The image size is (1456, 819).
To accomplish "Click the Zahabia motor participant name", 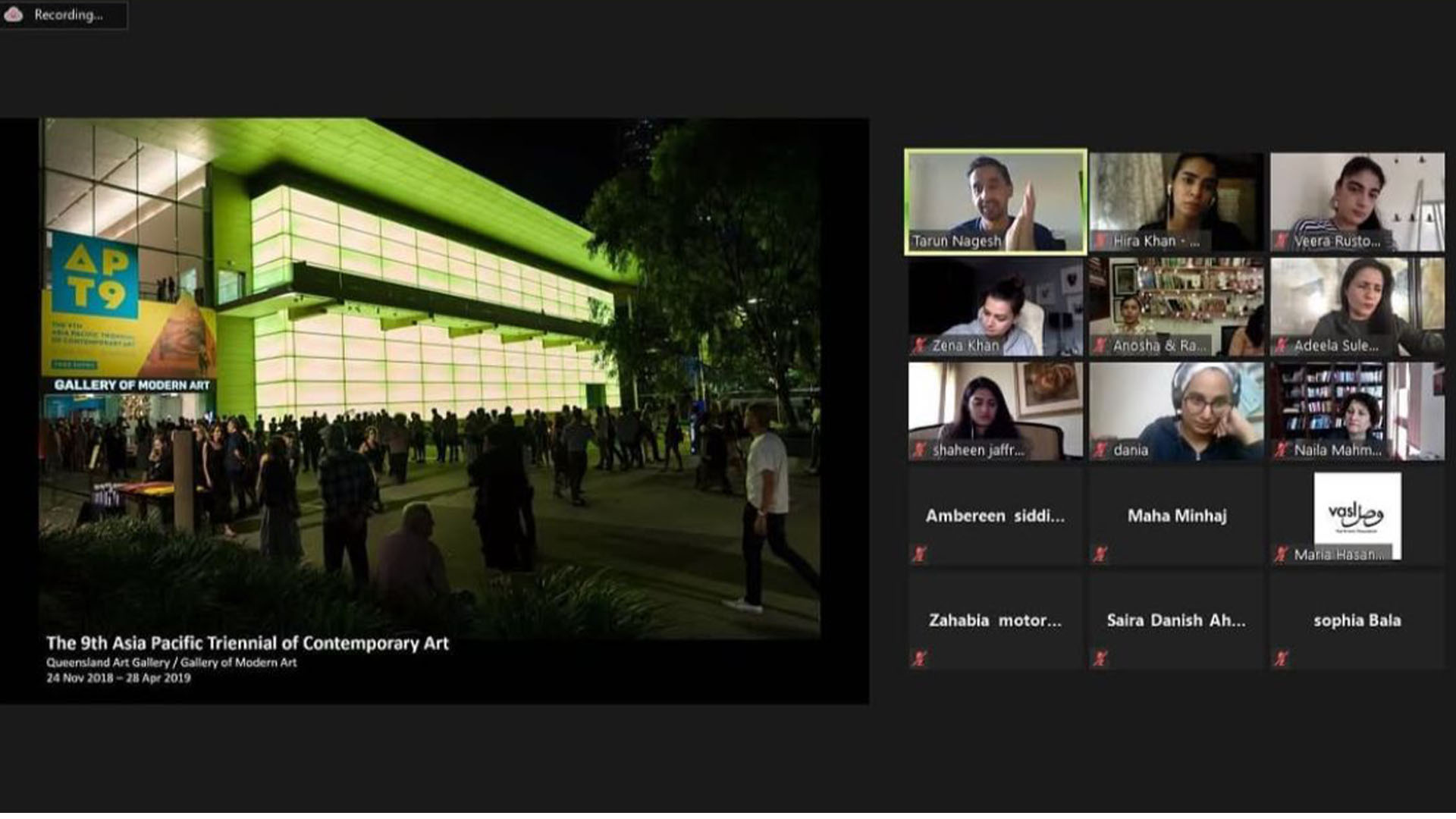I will 995,620.
